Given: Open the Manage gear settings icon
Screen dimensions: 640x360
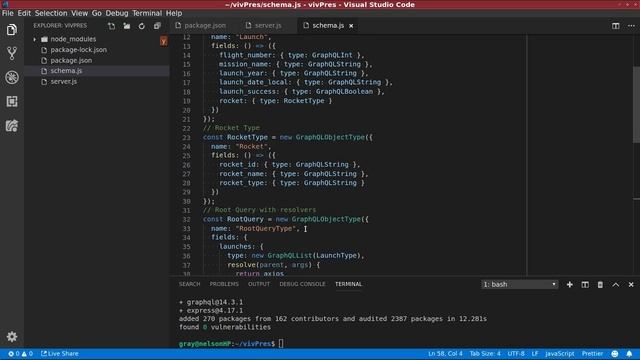Looking at the screenshot, I should click(x=12, y=336).
